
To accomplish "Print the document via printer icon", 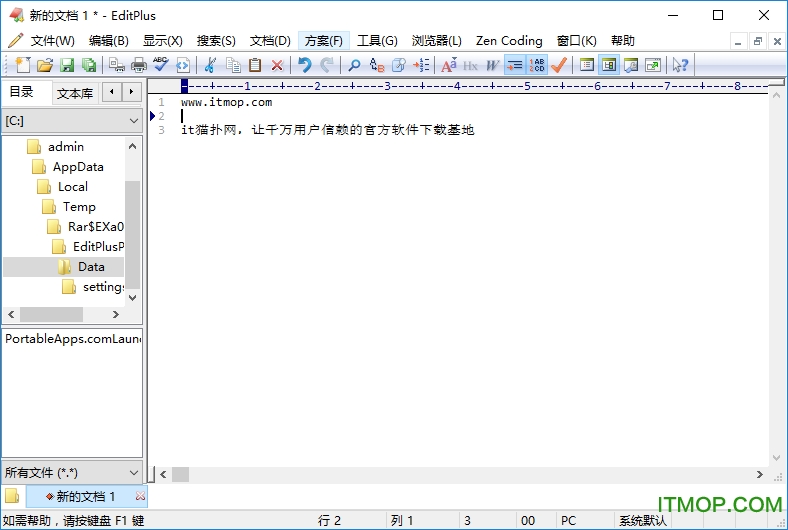I will click(139, 65).
